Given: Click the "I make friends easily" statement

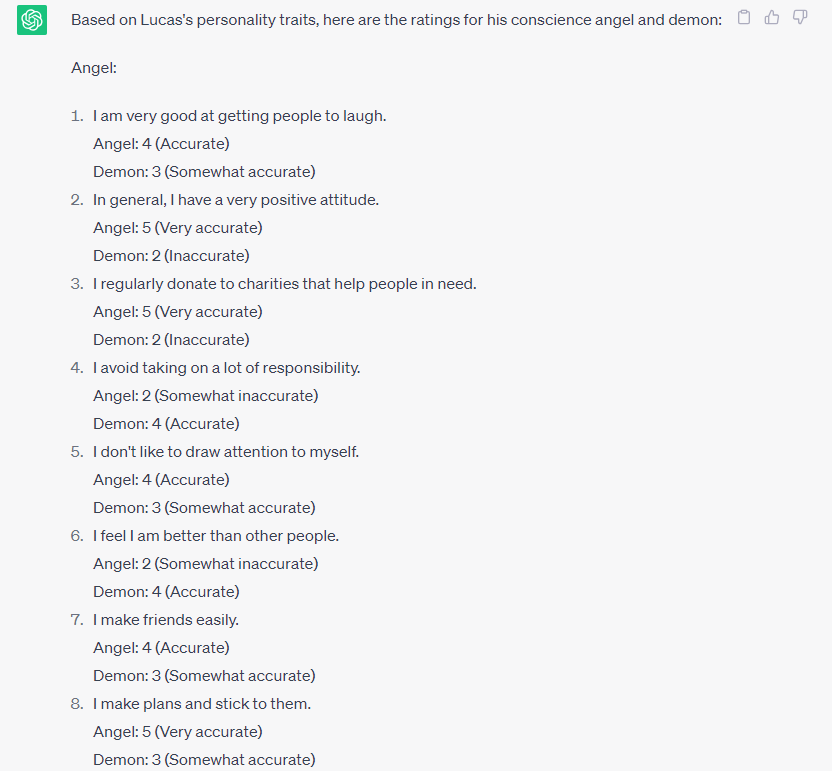Looking at the screenshot, I should coord(166,620).
